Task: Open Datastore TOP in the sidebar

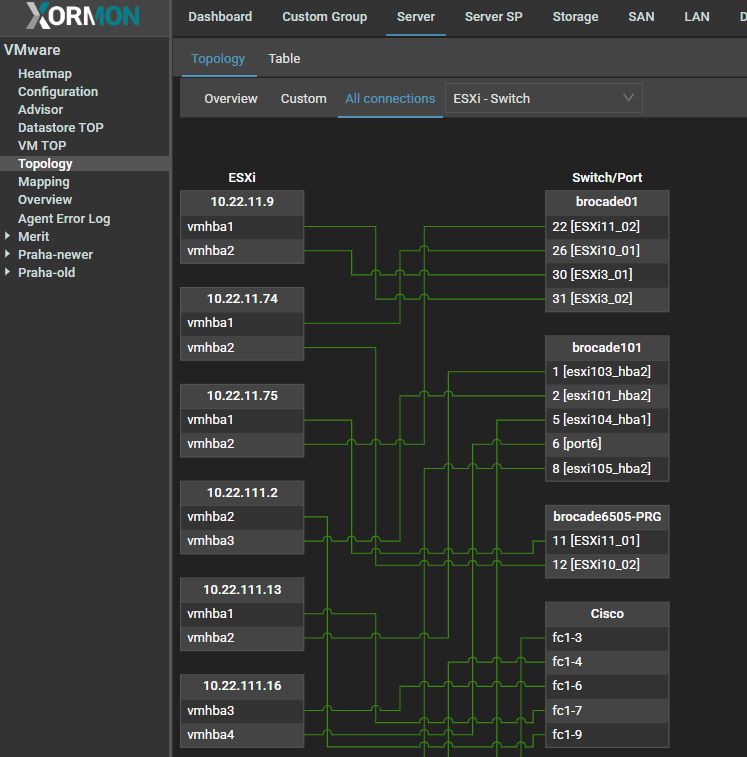Action: [61, 128]
